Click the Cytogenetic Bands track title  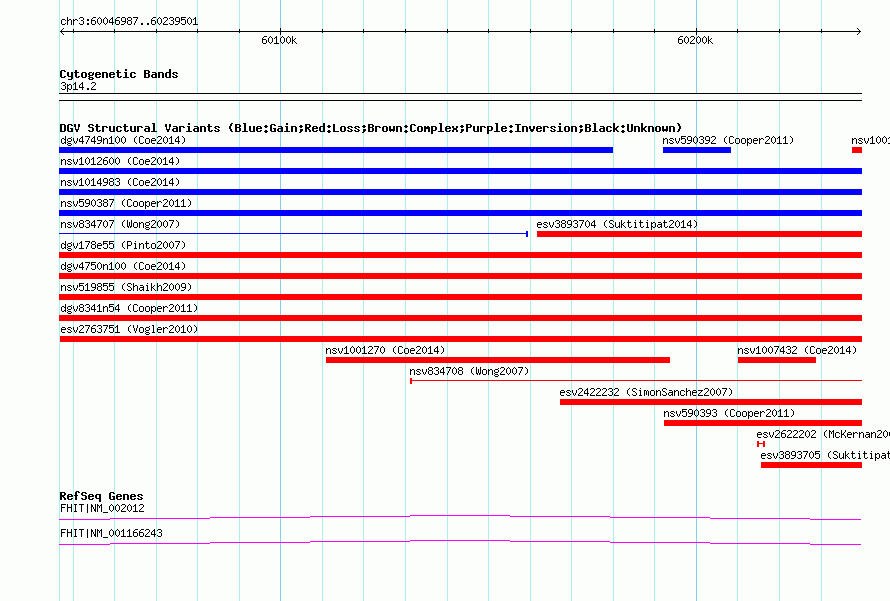(119, 74)
